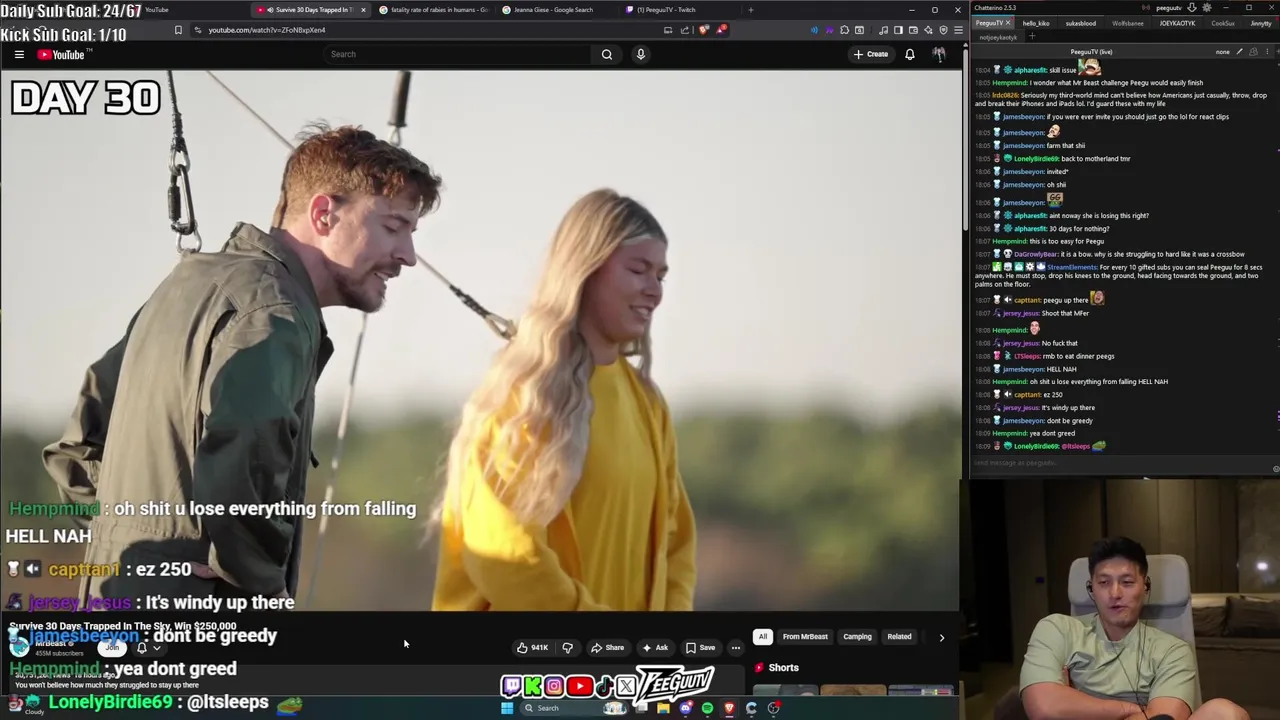Click the YouTube search magnifier button
Screen dimensions: 1280x720
coord(607,54)
